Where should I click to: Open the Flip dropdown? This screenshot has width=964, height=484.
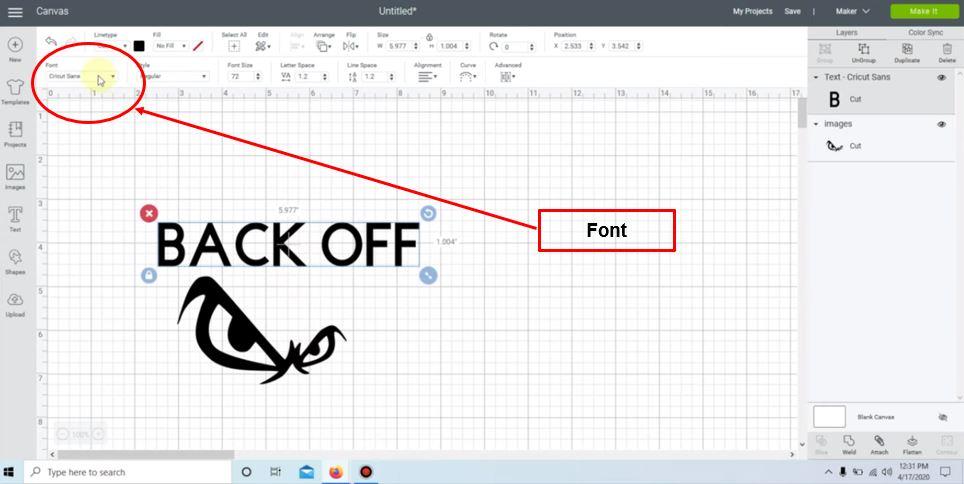351,46
